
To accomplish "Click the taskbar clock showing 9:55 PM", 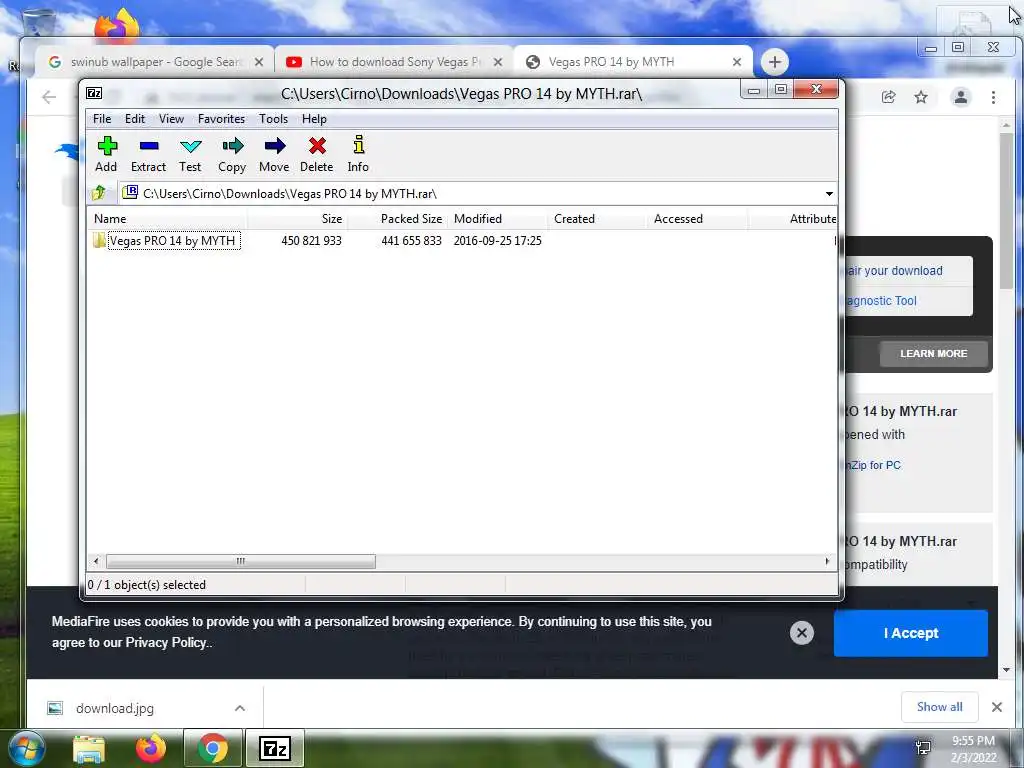I will pyautogui.click(x=973, y=749).
